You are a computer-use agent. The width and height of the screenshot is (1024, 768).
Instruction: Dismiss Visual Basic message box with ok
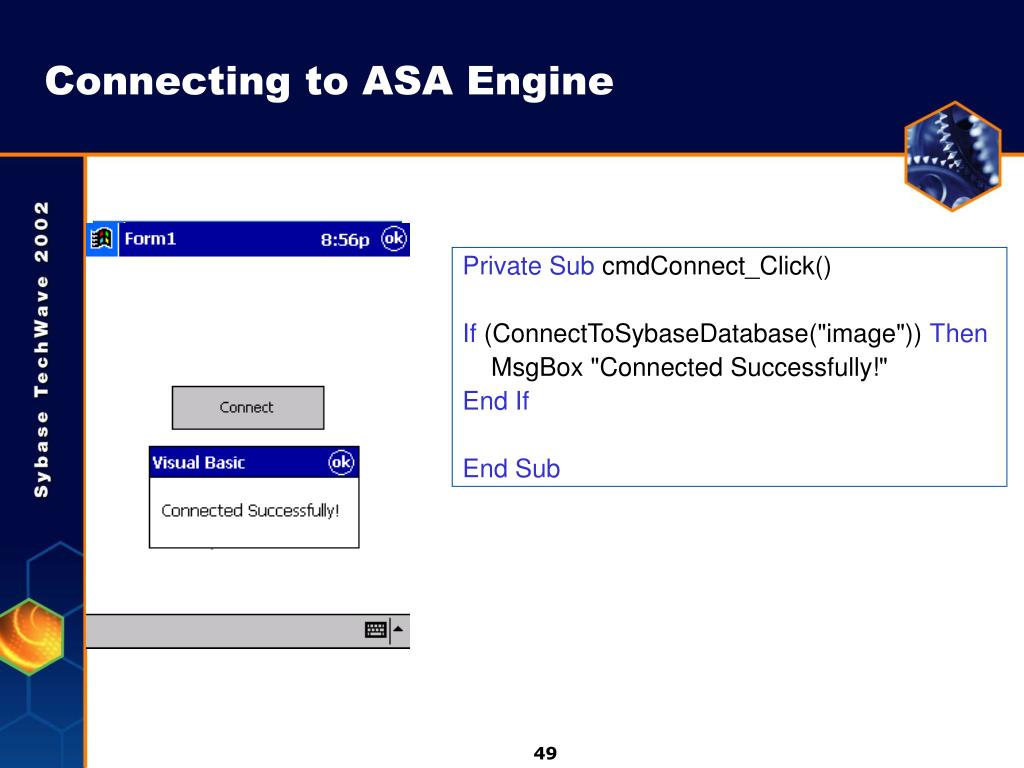[341, 462]
